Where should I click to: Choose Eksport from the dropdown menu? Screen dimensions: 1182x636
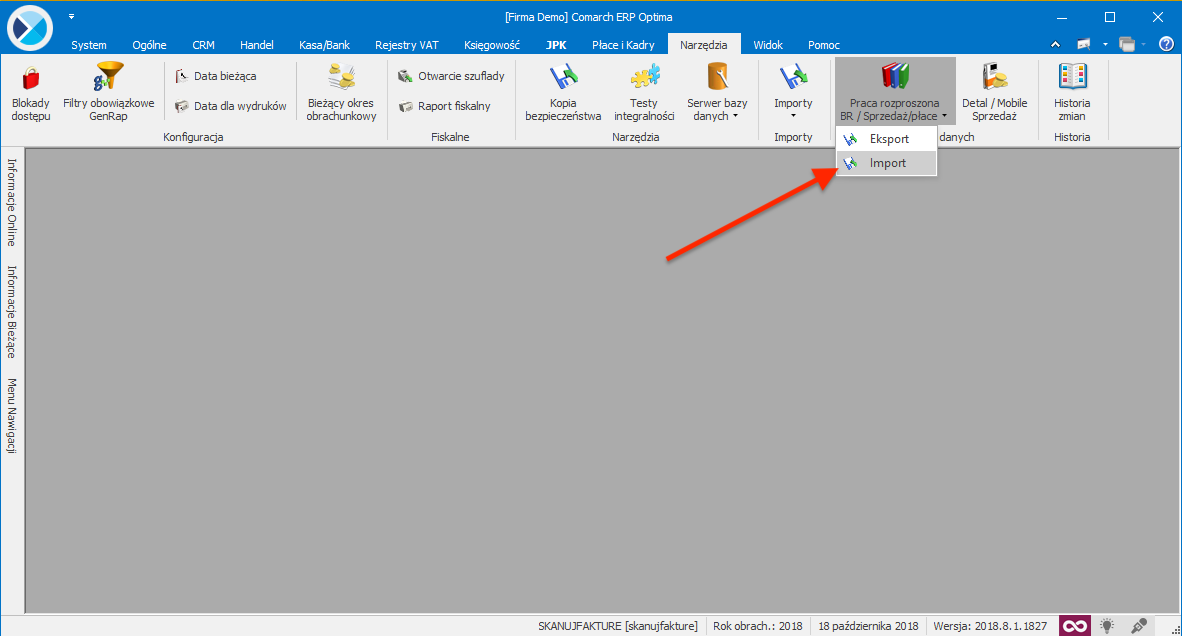pos(888,139)
